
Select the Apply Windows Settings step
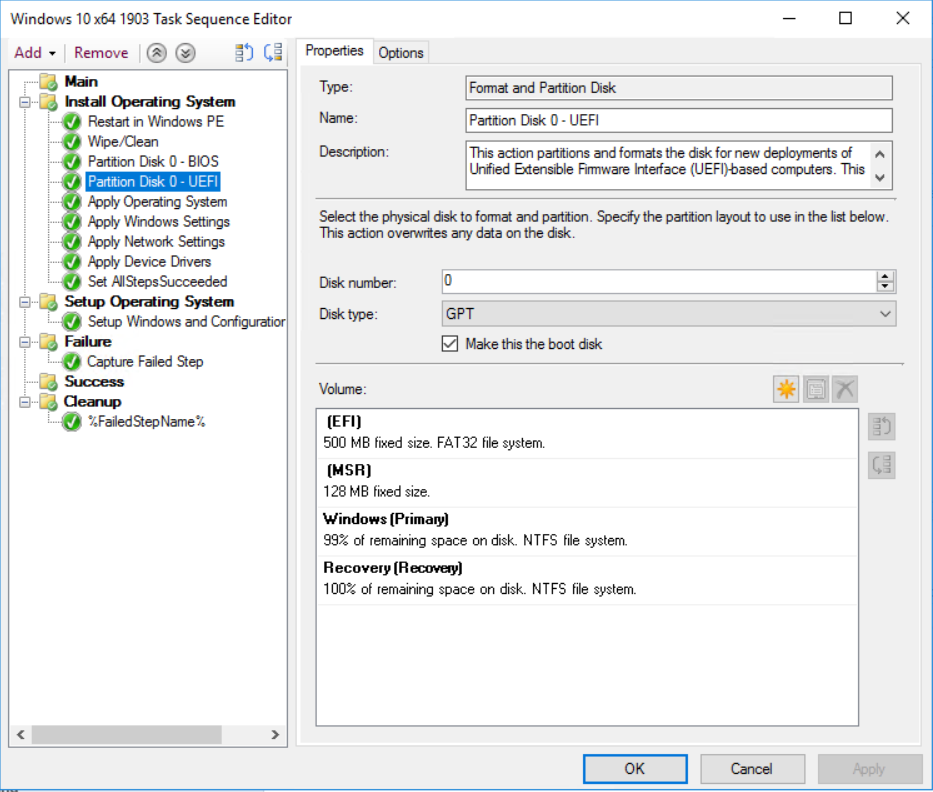click(x=159, y=222)
